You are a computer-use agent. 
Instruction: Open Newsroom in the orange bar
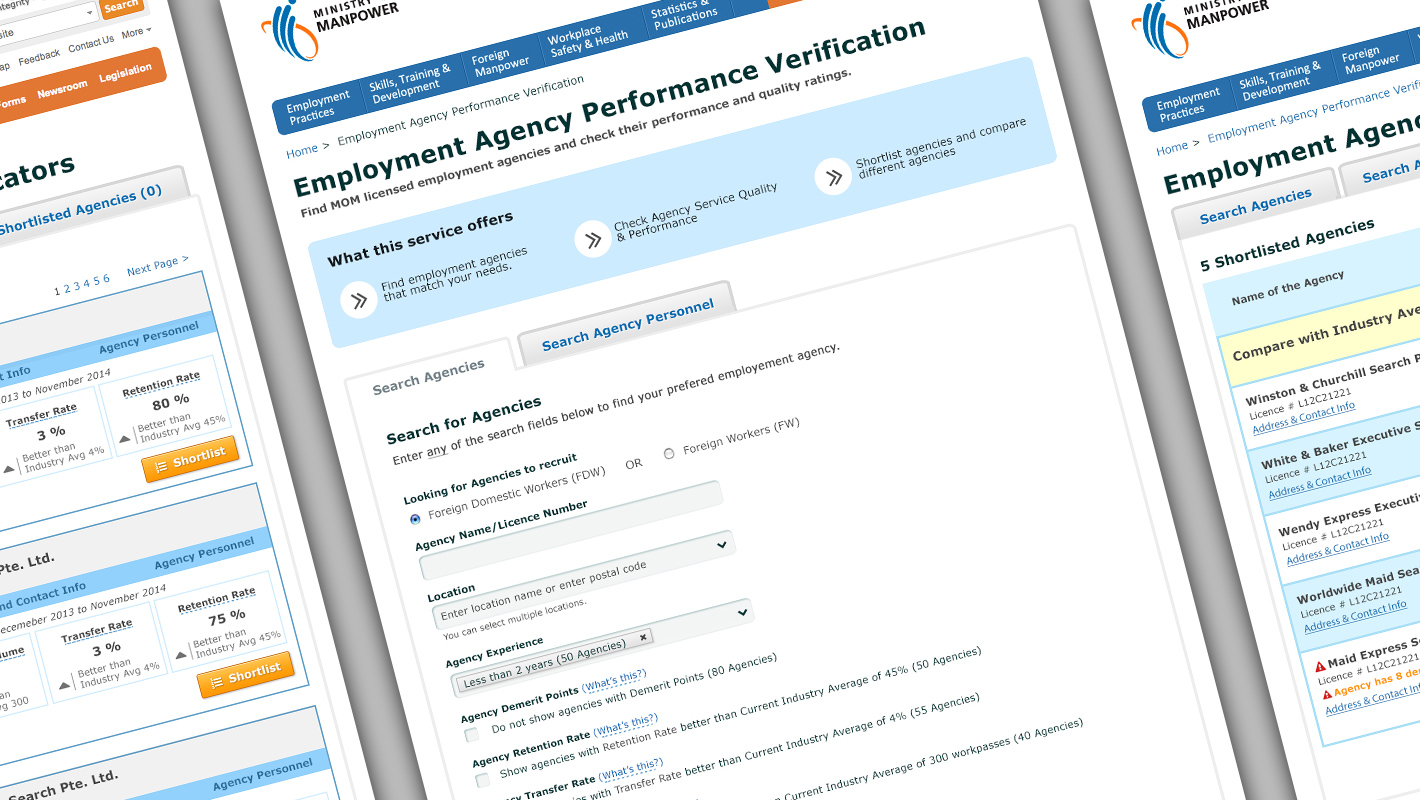(x=63, y=90)
